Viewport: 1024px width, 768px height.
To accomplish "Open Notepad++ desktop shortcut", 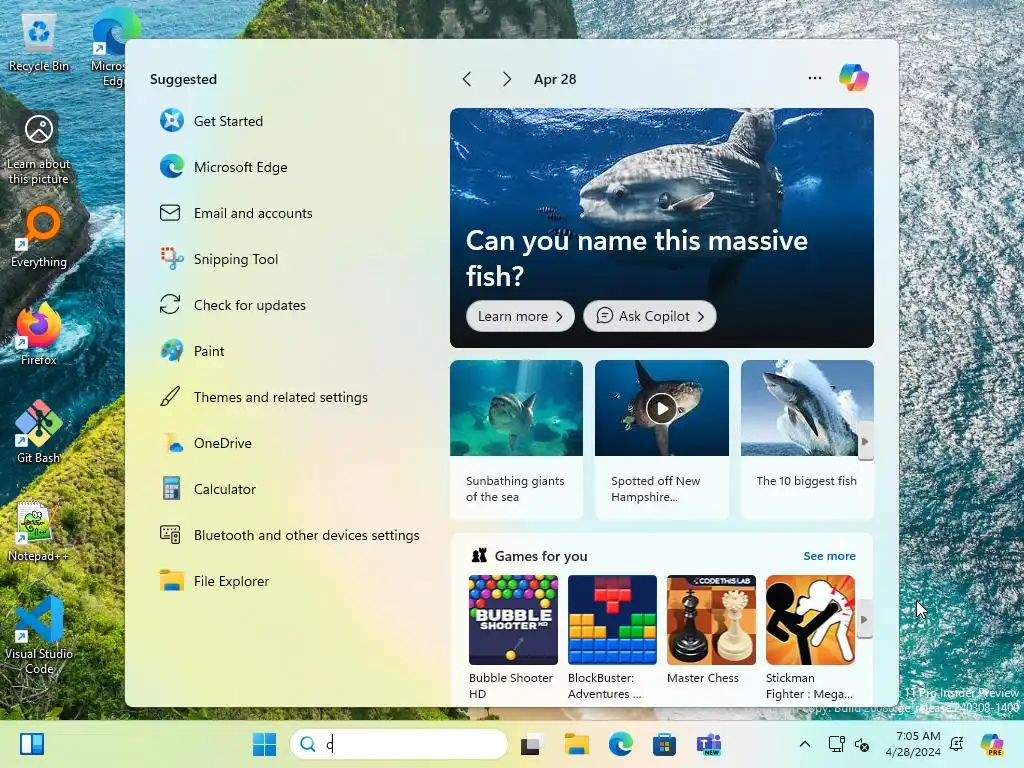I will (x=39, y=531).
